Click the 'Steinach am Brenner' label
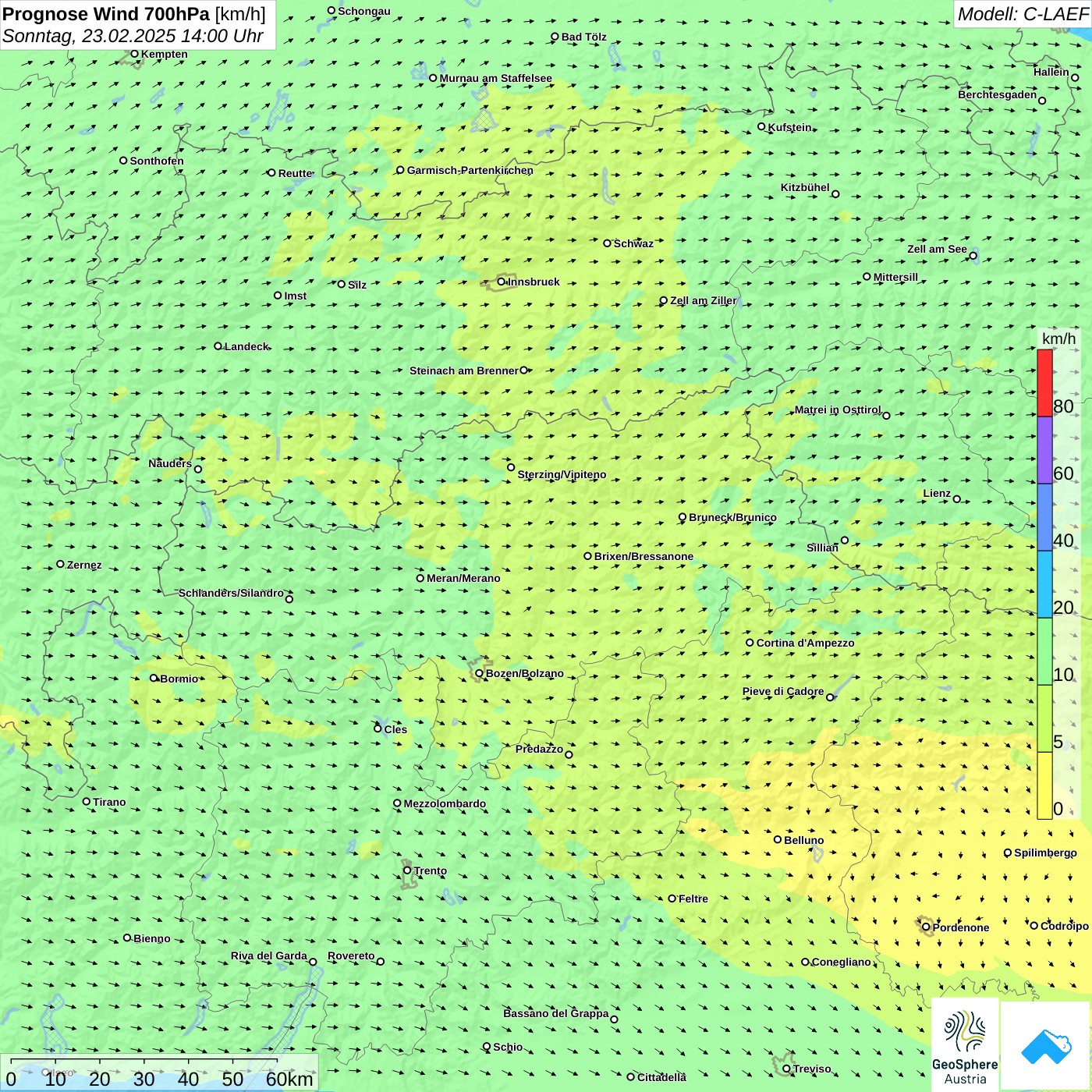 (463, 370)
